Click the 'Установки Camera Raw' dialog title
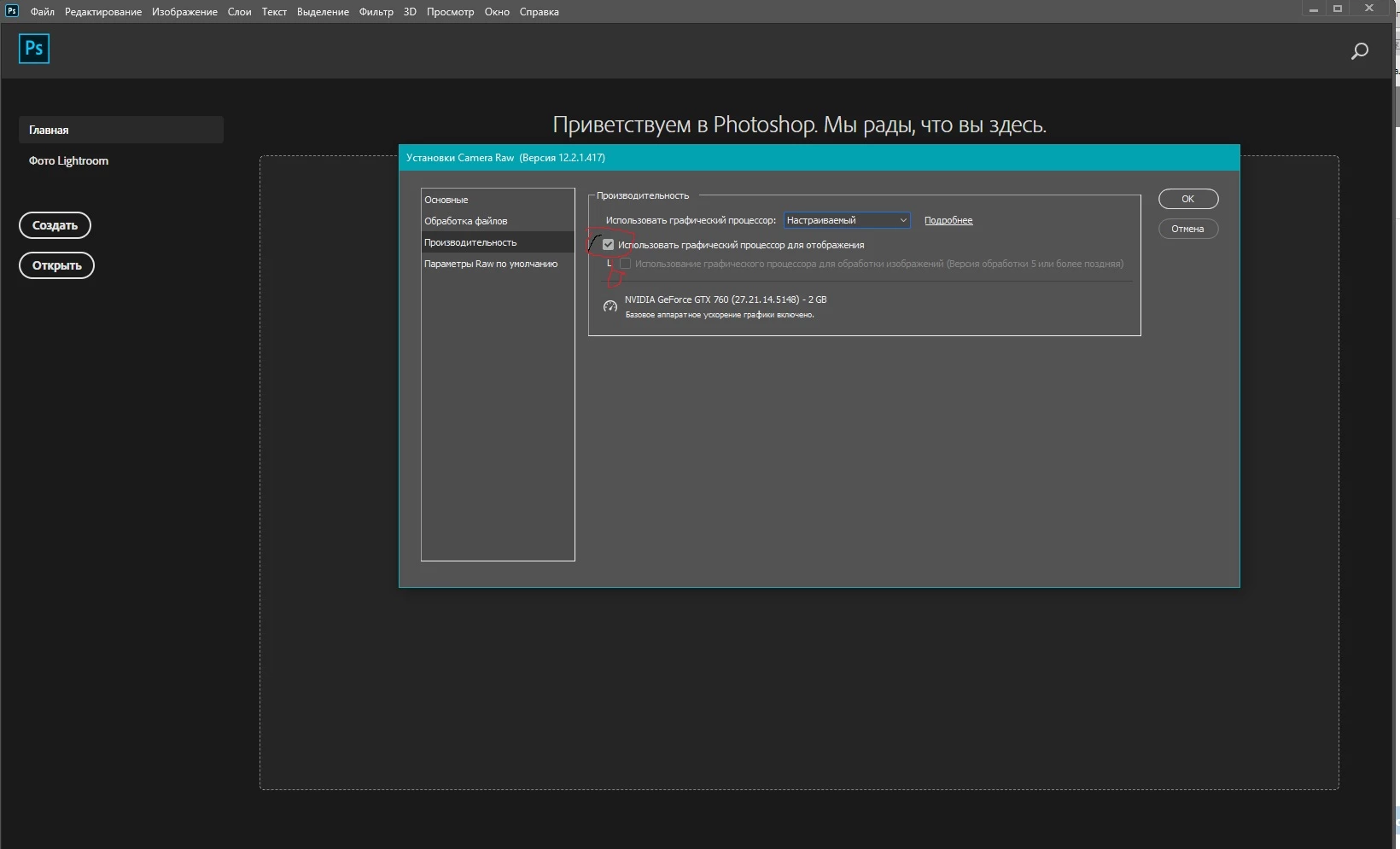The width and height of the screenshot is (1400, 849). point(505,158)
